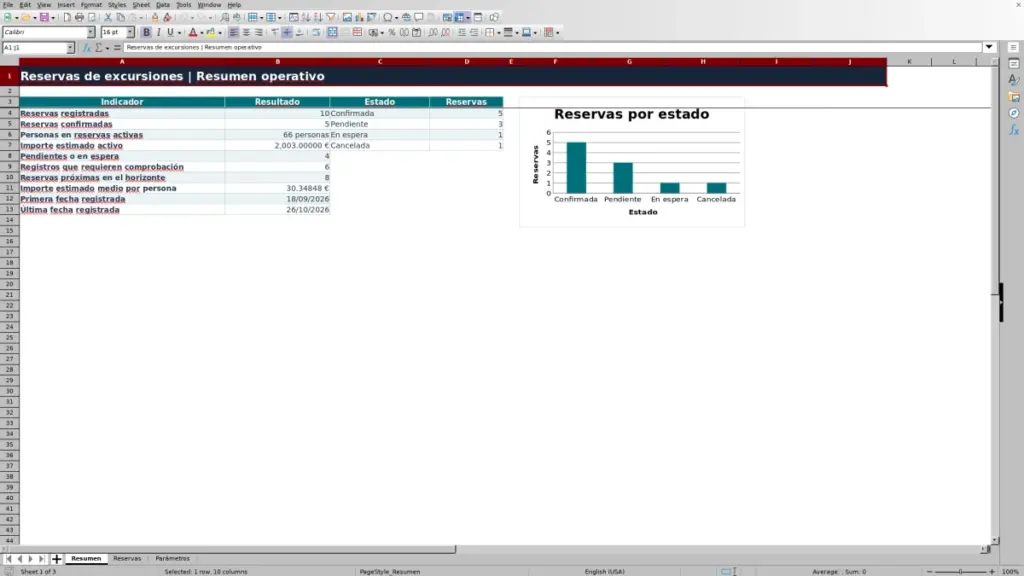Go to the last sheet tab
Viewport: 1024px width, 576px height.
tap(41, 559)
